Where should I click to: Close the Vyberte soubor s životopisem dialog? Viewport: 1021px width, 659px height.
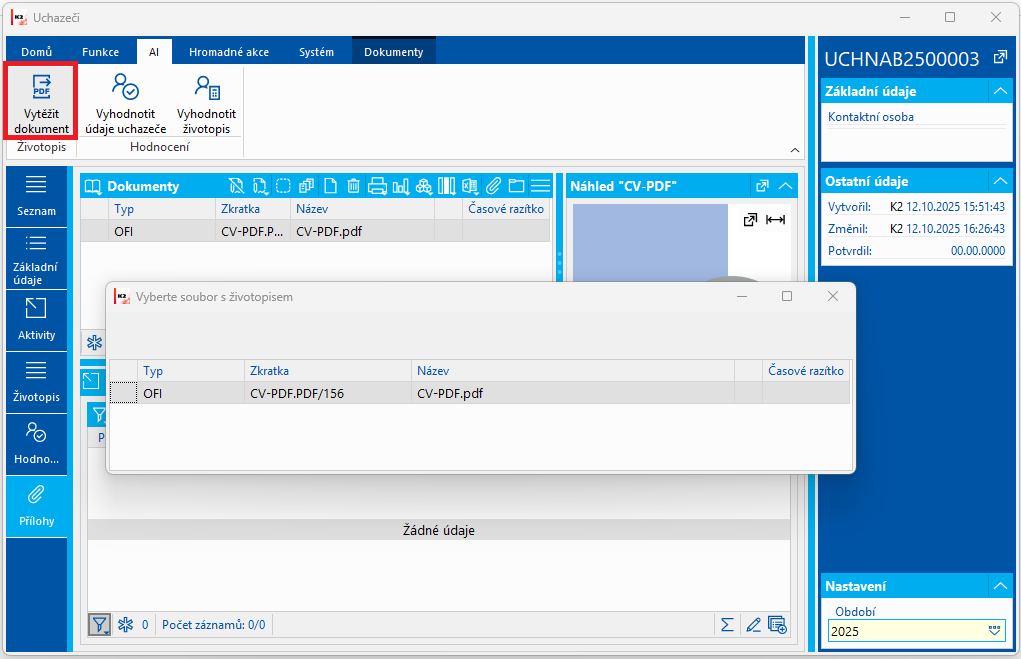tap(832, 296)
